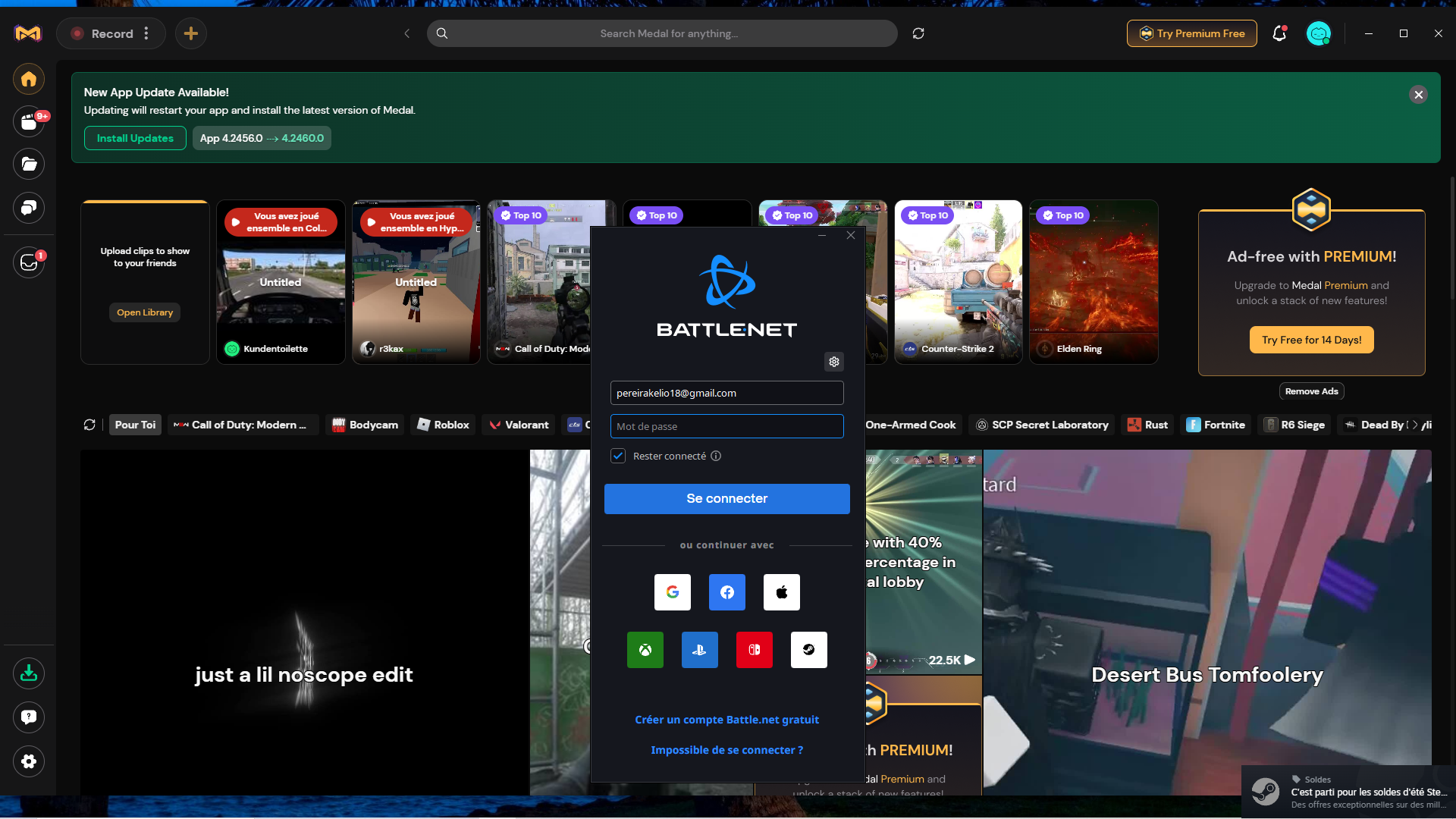
Task: Click the Se connecter button
Action: tap(727, 498)
